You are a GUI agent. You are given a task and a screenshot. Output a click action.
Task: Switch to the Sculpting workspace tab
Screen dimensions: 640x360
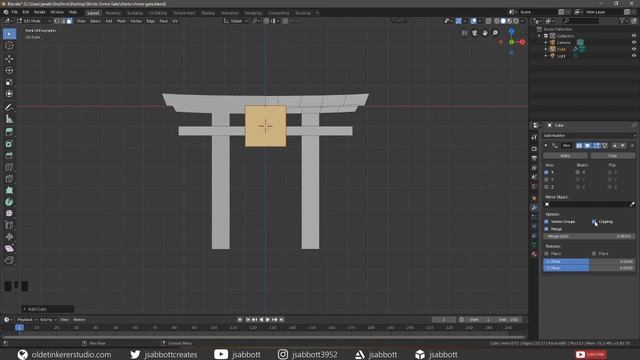135,13
